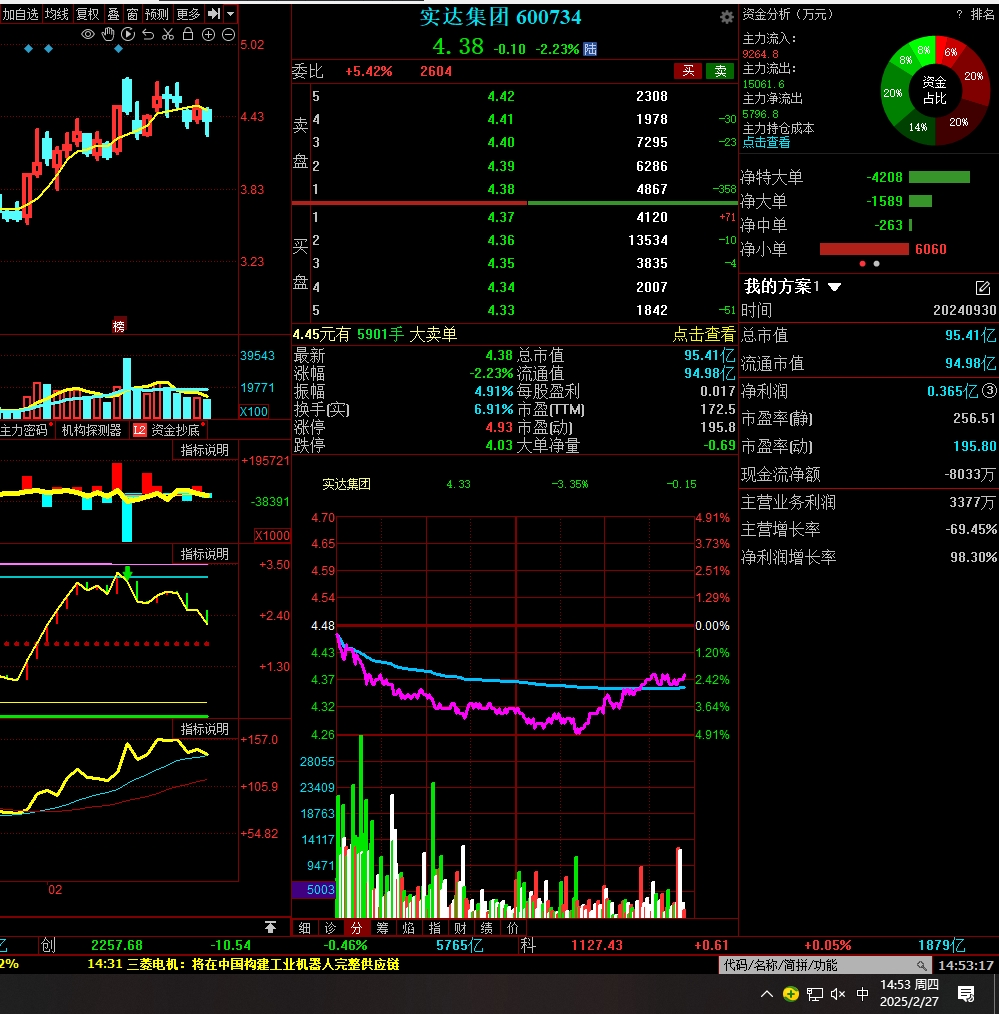Select the 机构探测器 indicator tab
Screen dimensions: 999x1014
pos(91,430)
